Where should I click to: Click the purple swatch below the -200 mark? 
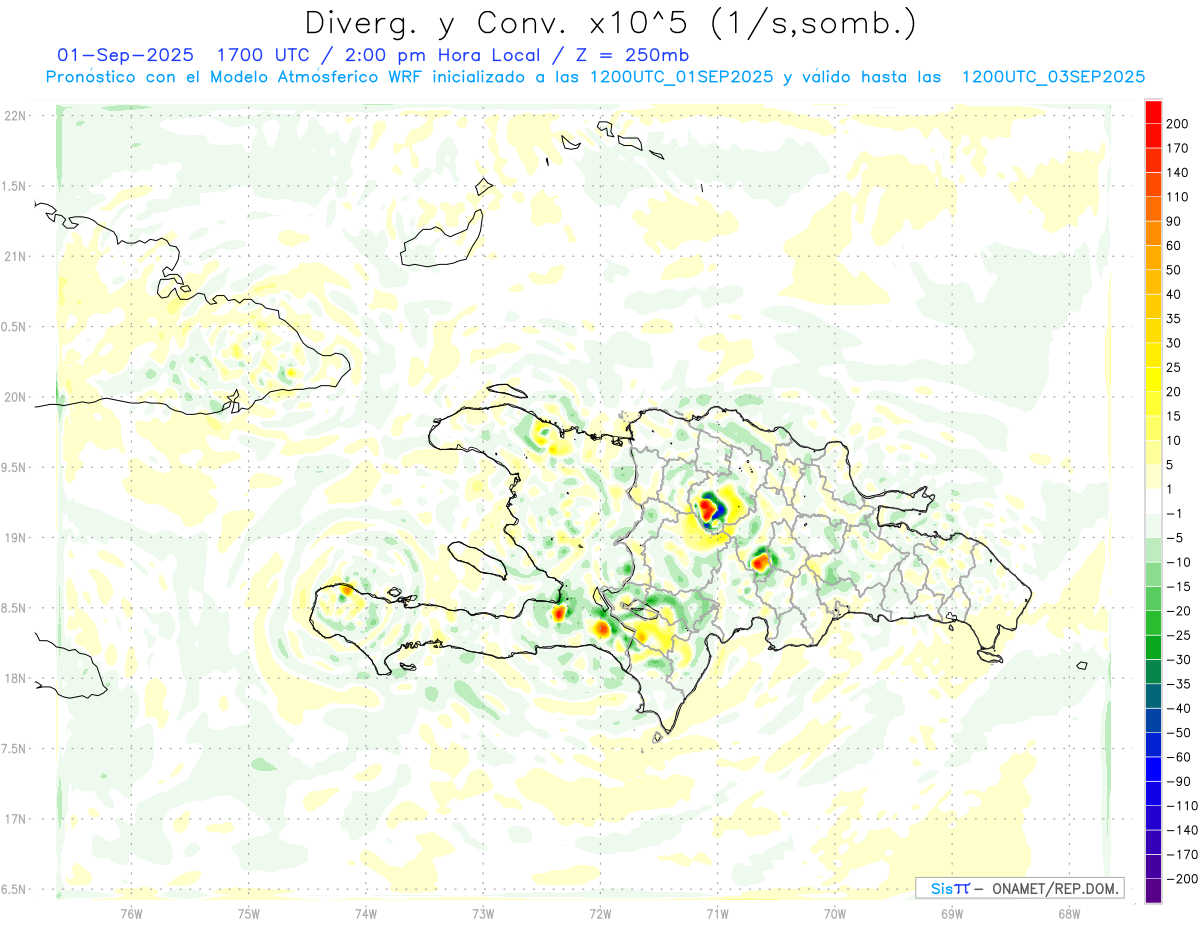pyautogui.click(x=1154, y=891)
